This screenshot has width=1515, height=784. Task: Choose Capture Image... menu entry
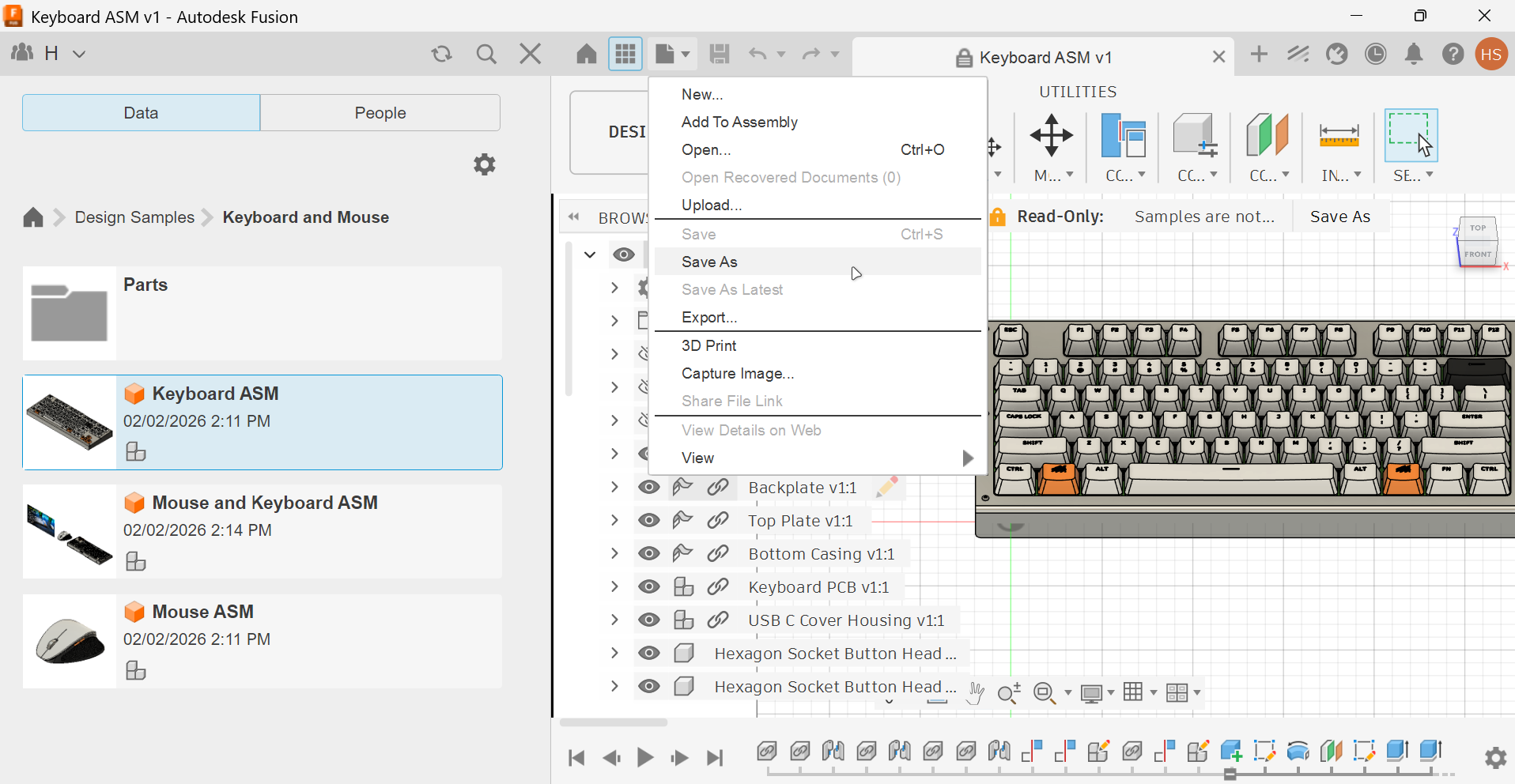pyautogui.click(x=818, y=373)
